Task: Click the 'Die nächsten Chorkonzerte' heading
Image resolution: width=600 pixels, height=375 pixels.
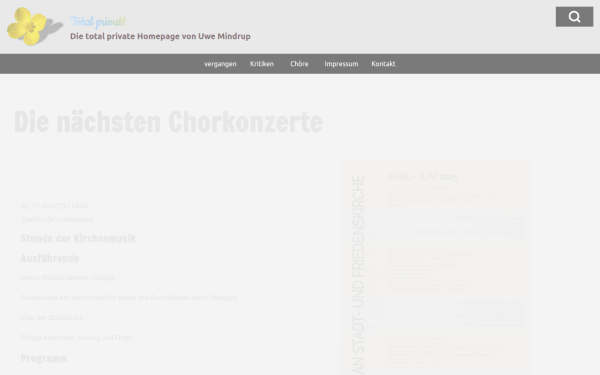Action: pyautogui.click(x=168, y=122)
